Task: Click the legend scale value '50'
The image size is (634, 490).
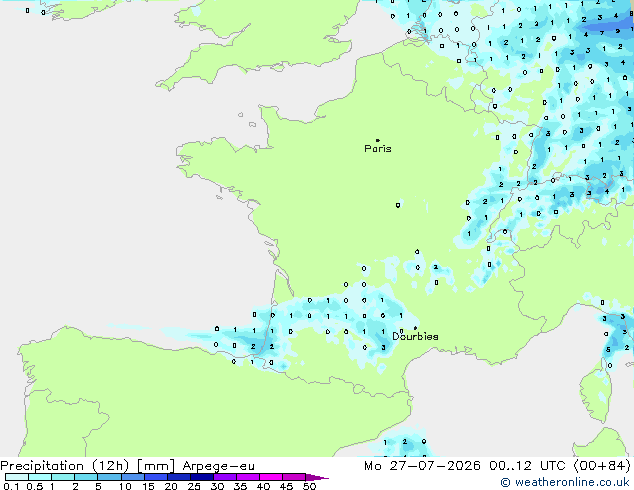Action: 309,486
